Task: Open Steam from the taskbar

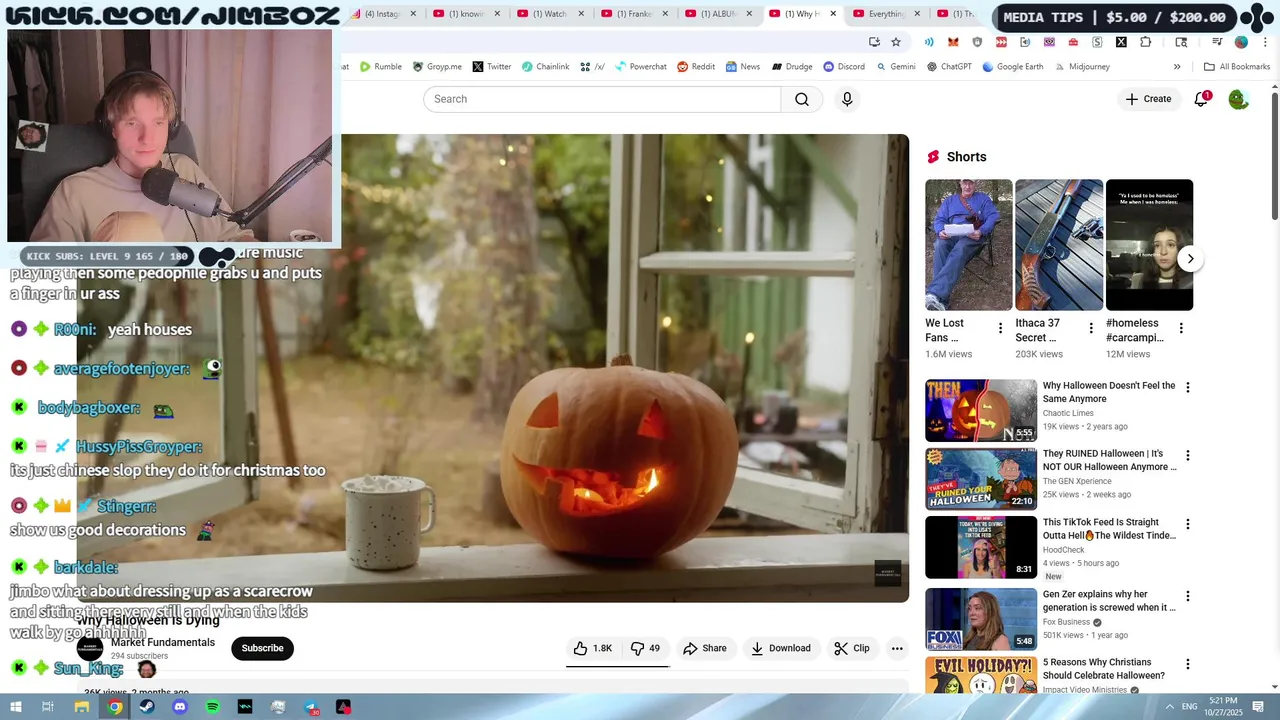Action: coord(147,707)
